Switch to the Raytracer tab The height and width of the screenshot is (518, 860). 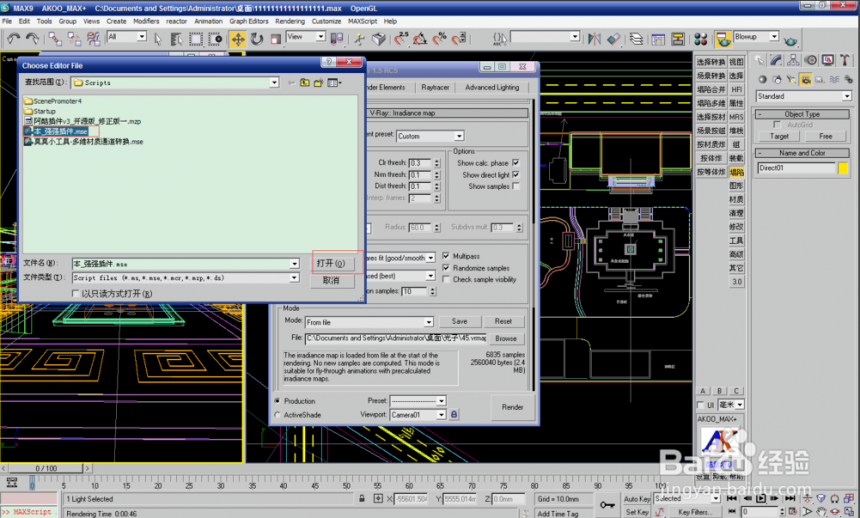point(435,87)
